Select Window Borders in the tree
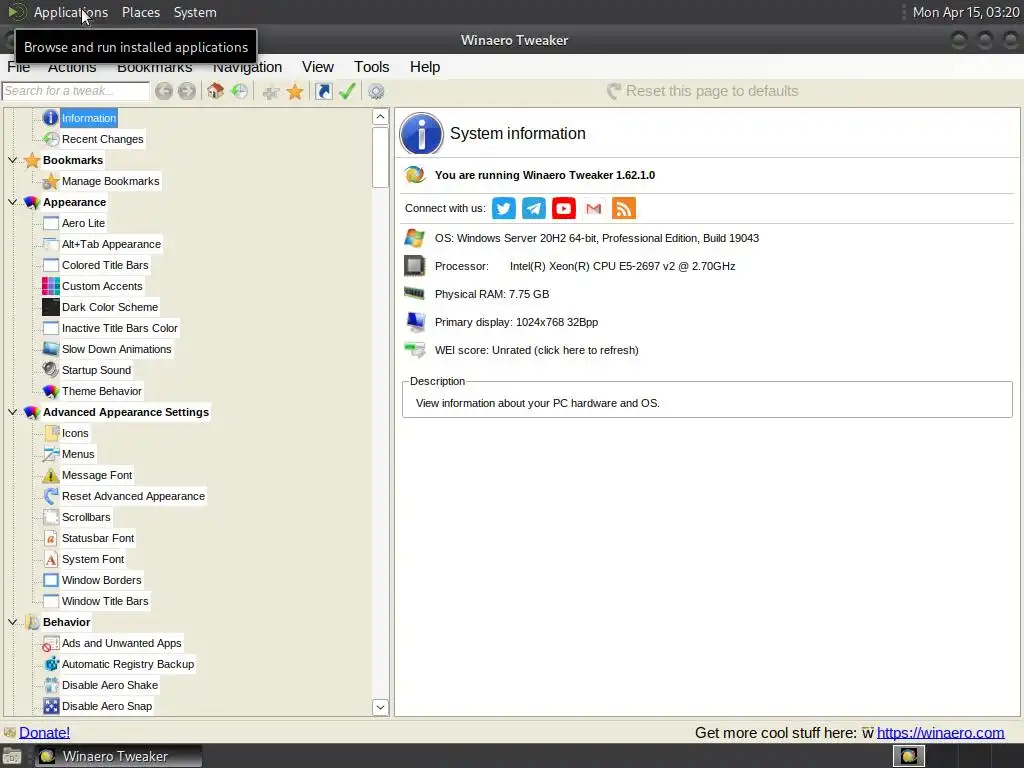1024x768 pixels. click(101, 580)
